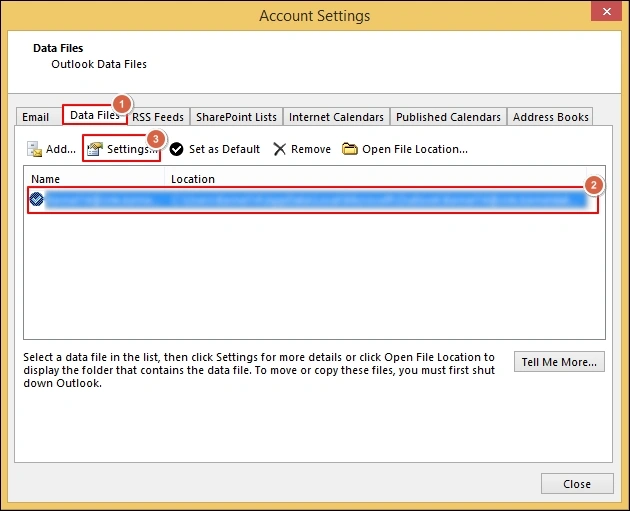Switch to the Published Calendars tab
The image size is (630, 511).
(x=448, y=117)
